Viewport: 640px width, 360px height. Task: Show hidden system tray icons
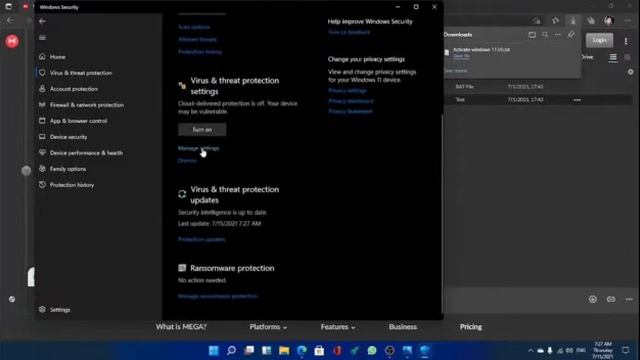click(530, 351)
